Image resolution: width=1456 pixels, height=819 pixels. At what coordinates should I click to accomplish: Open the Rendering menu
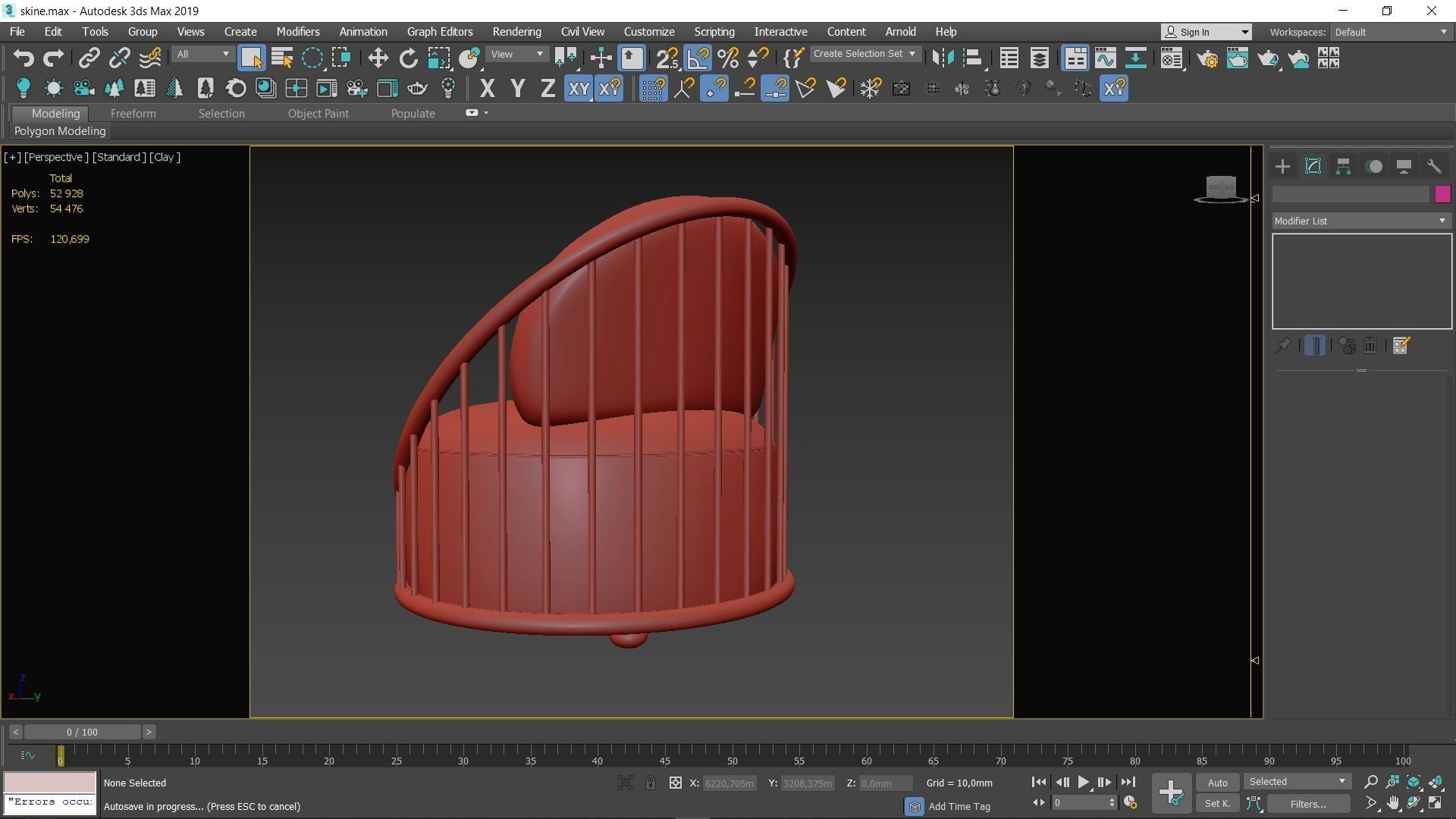(516, 32)
